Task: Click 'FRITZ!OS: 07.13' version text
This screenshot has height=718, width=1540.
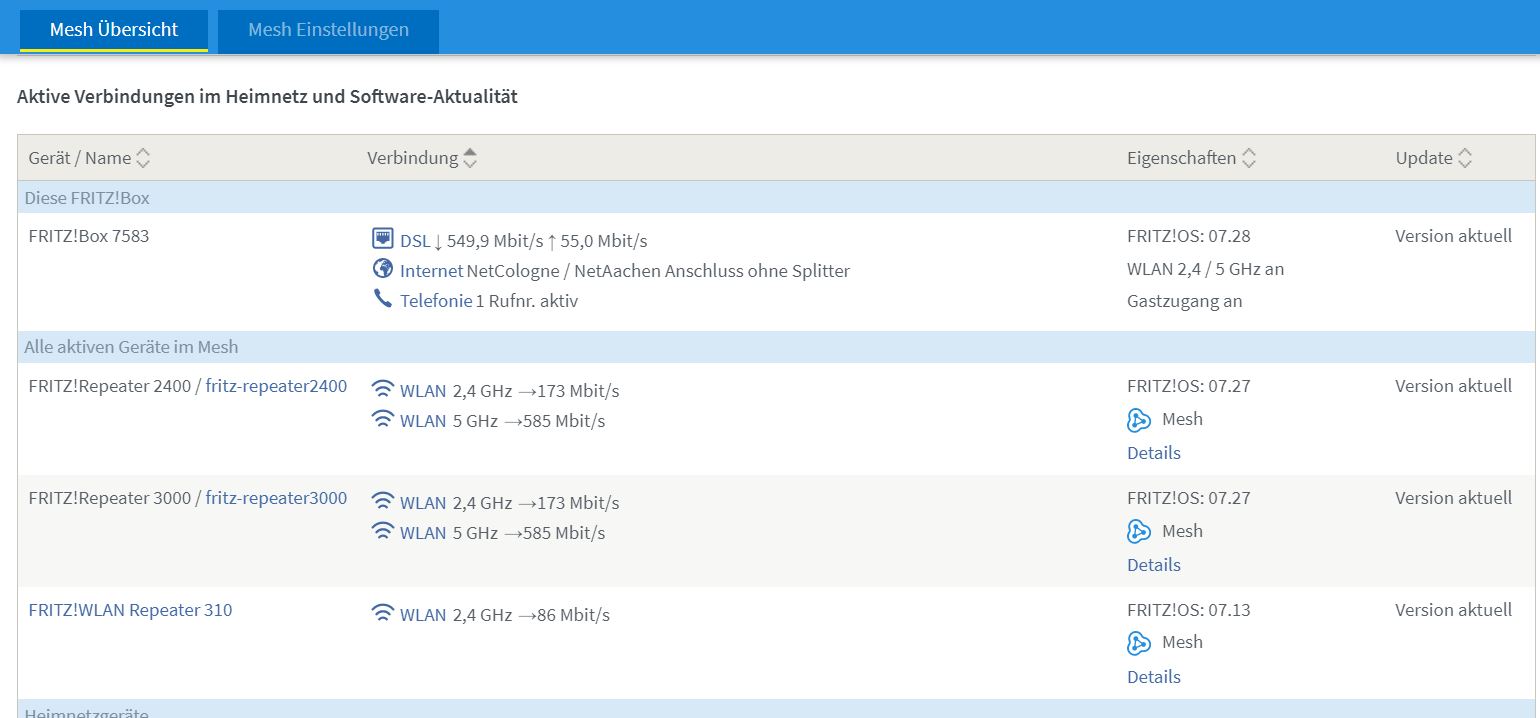Action: [1189, 610]
